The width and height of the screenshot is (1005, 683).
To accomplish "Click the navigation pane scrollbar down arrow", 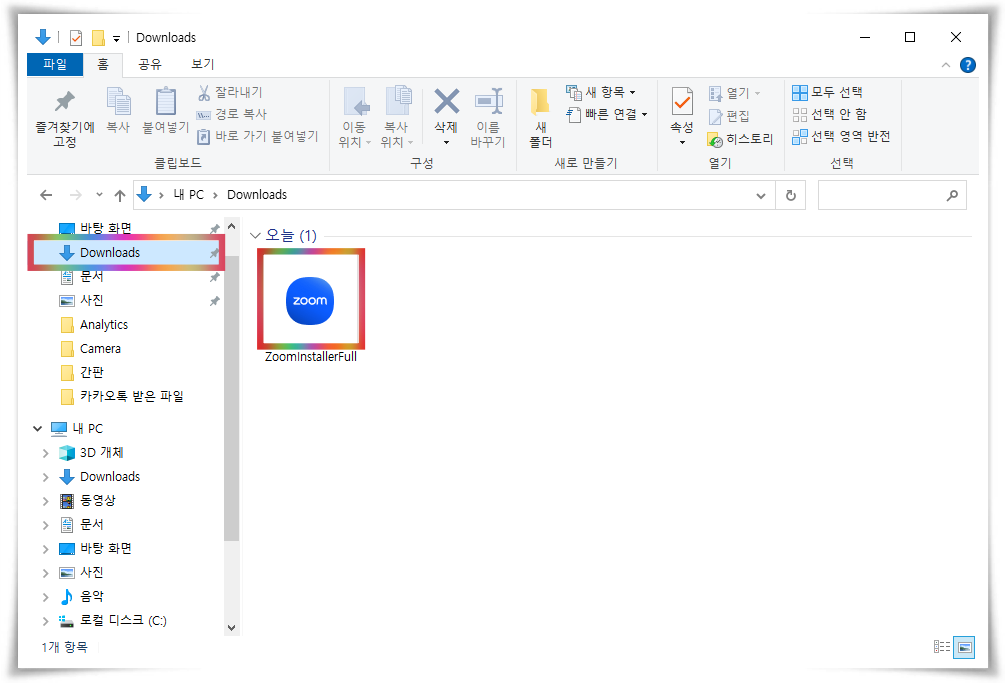I will pyautogui.click(x=231, y=628).
